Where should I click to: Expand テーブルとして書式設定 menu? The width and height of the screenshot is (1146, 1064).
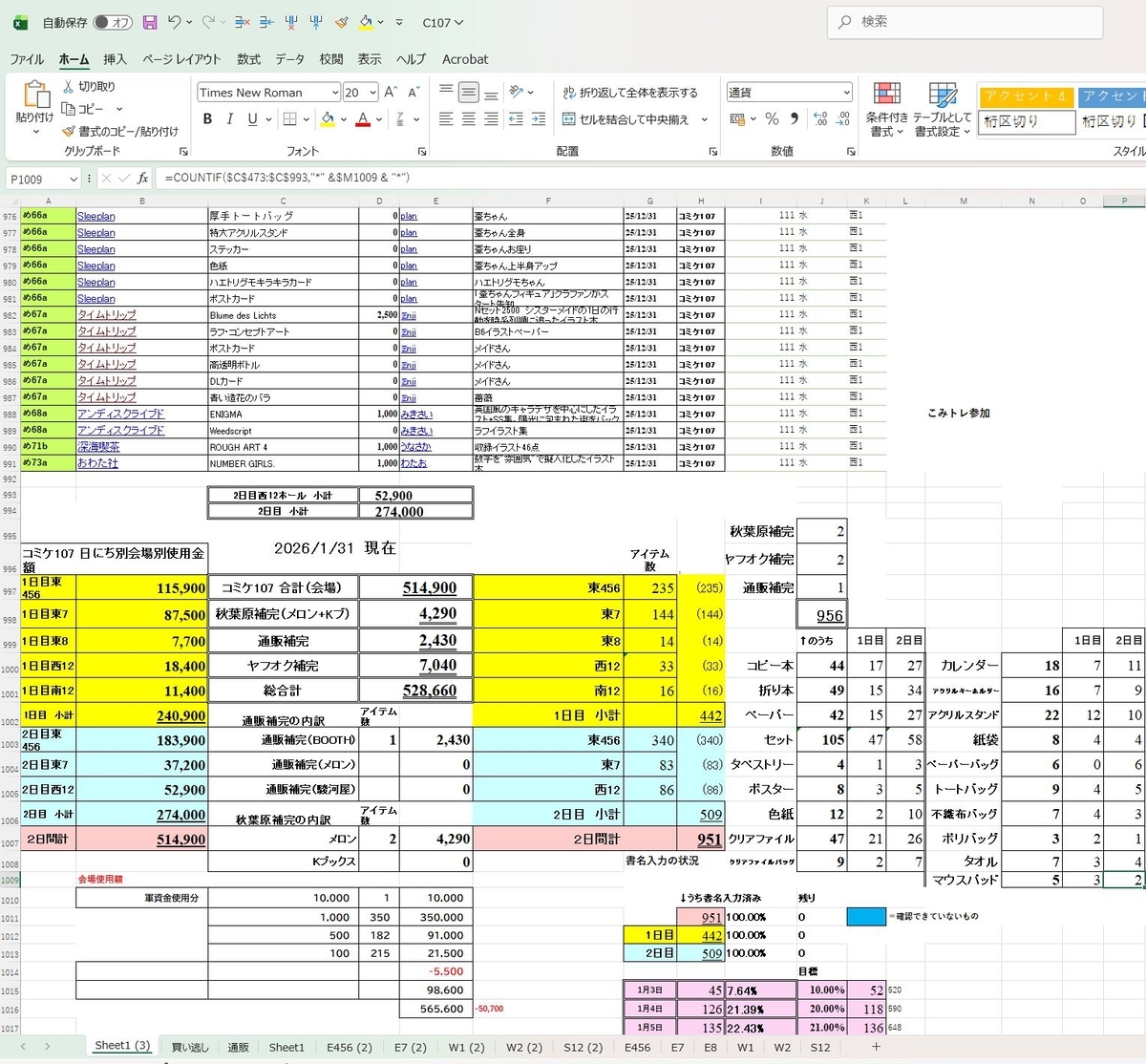[x=943, y=110]
